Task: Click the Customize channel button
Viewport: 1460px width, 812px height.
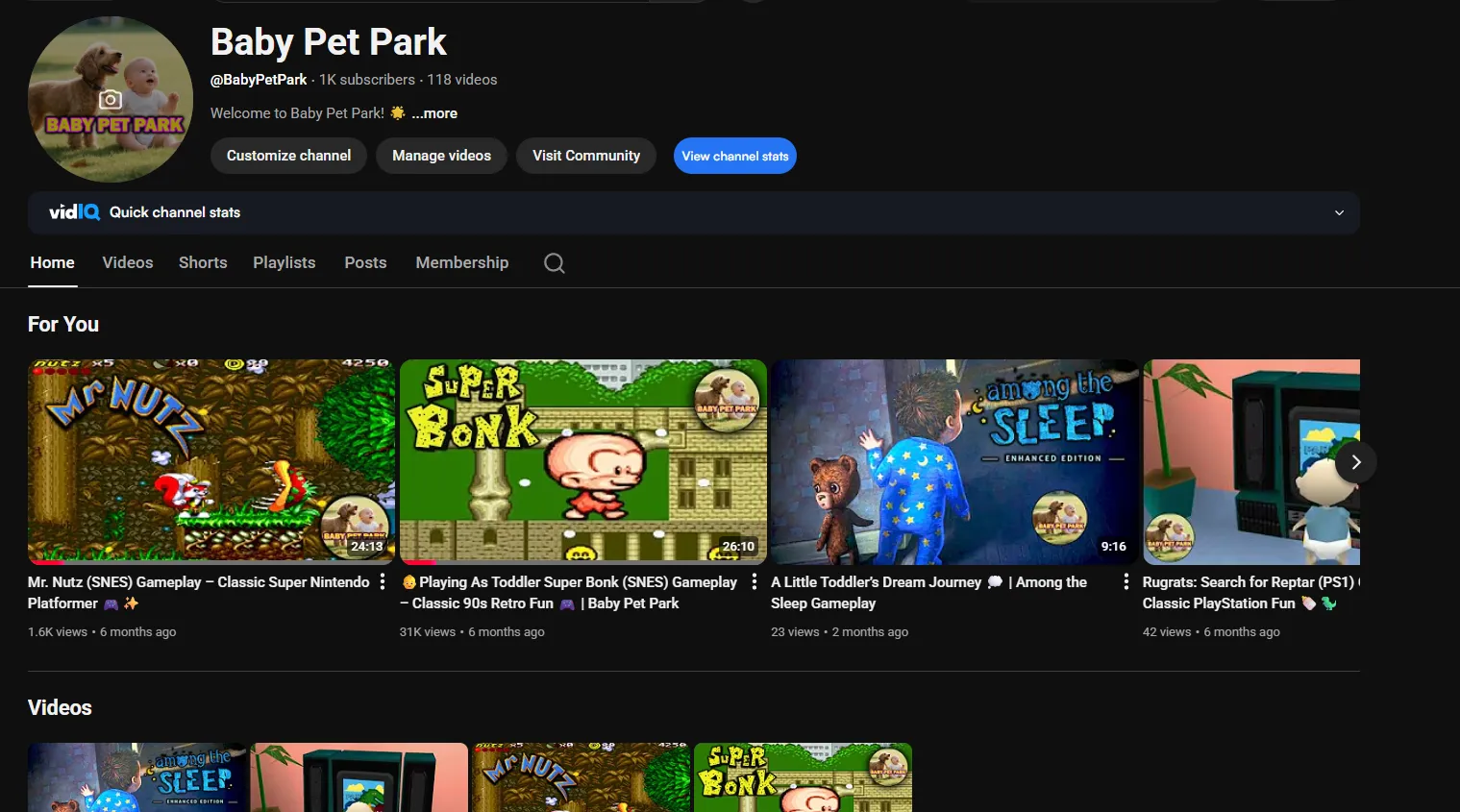Action: (x=288, y=156)
